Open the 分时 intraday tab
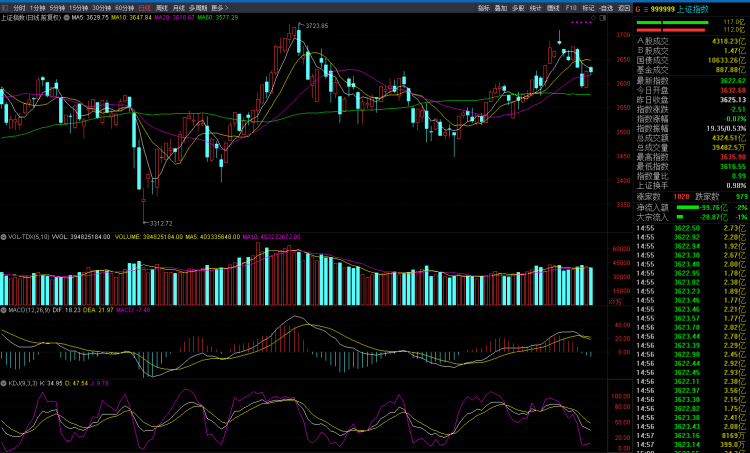750x453 pixels. tap(19, 7)
